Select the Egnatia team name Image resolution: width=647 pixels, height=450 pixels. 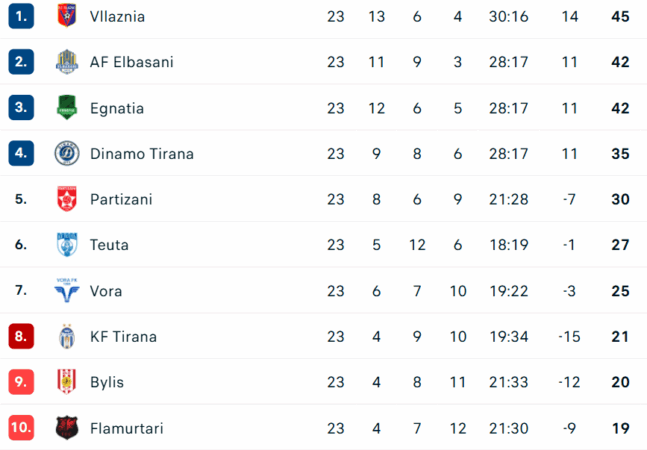pos(116,108)
